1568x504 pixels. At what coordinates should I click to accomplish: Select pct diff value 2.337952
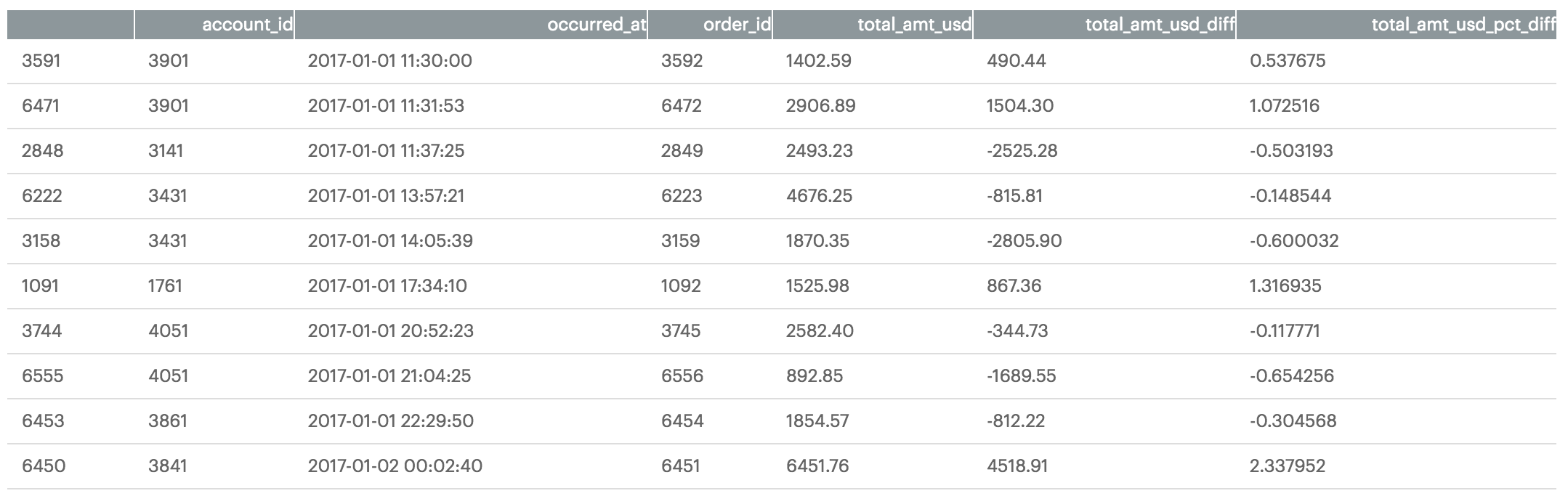click(1288, 466)
